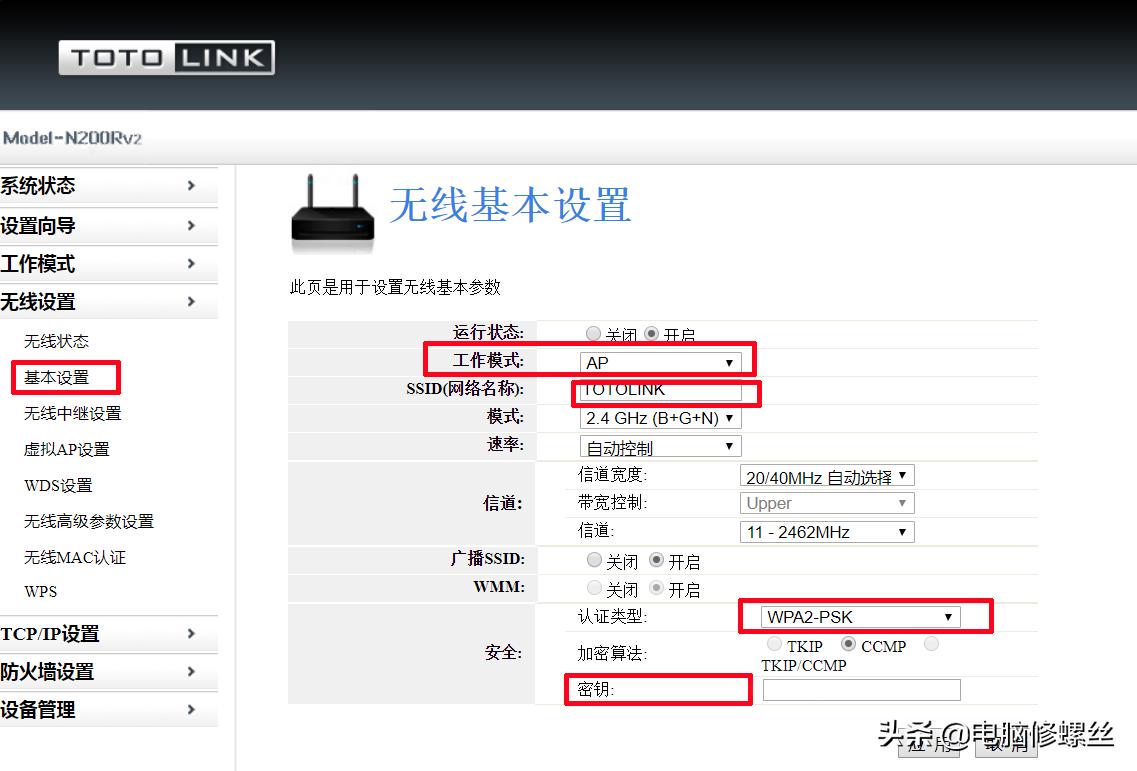This screenshot has width=1137, height=771.
Task: Open the 带宽控制 dropdown showing Upper
Action: pyautogui.click(x=826, y=503)
